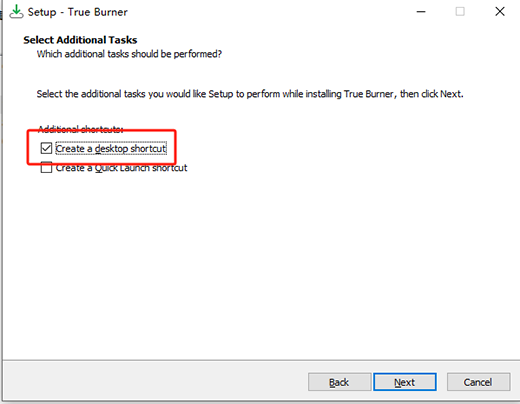This screenshot has height=404, width=520.
Task: Click 'Which additional tasks should be performed?' subtitle
Action: [x=129, y=54]
